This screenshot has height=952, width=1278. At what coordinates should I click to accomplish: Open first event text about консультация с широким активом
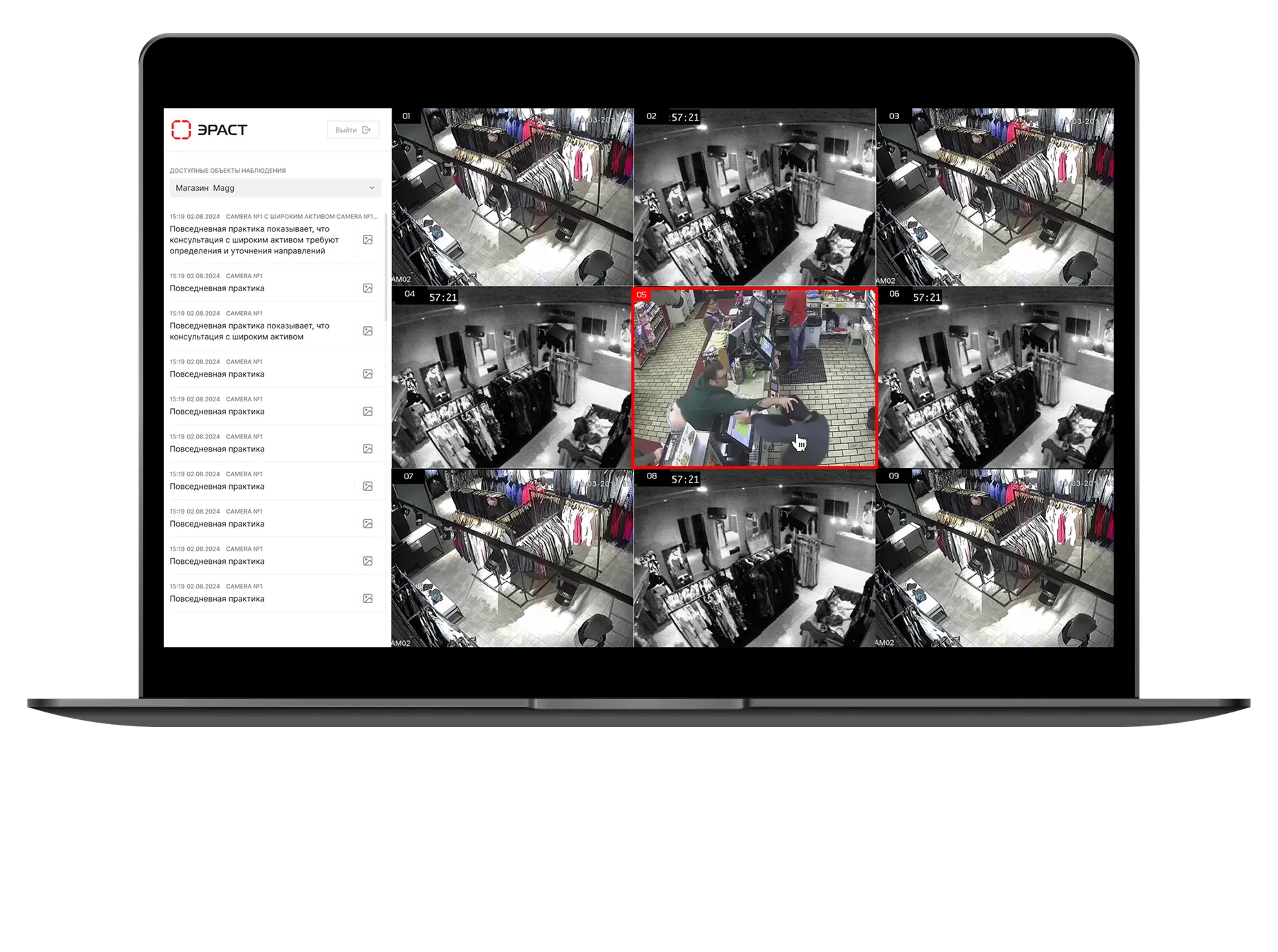point(255,240)
